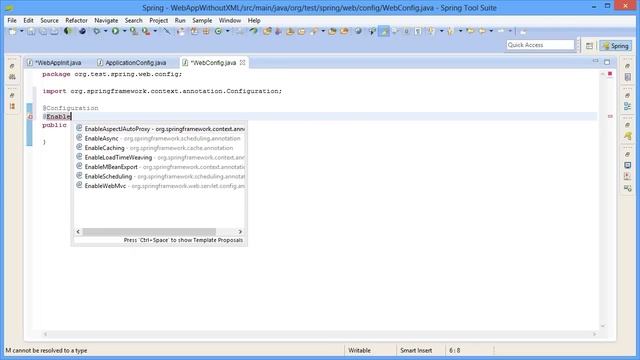The height and width of the screenshot is (360, 640).
Task: Open the Source menu
Action: pyautogui.click(x=49, y=20)
